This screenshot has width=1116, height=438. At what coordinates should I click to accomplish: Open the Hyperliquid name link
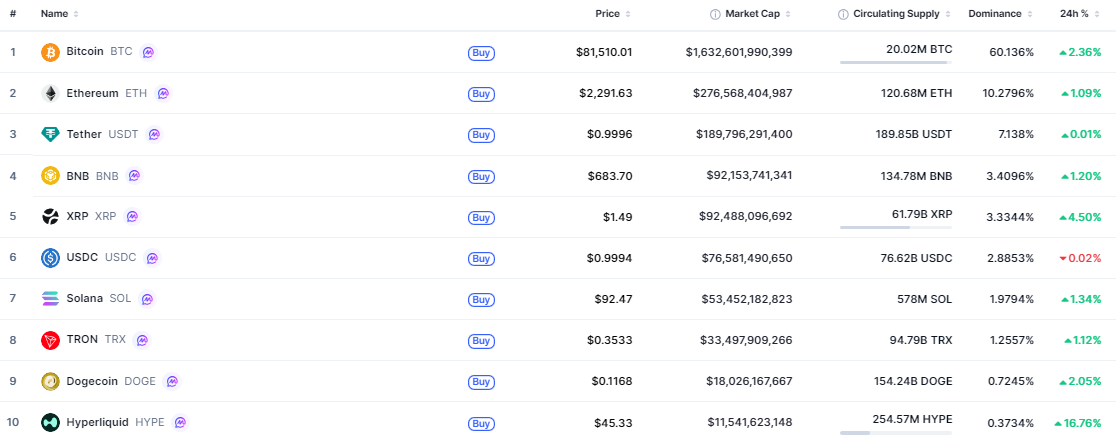tap(98, 422)
